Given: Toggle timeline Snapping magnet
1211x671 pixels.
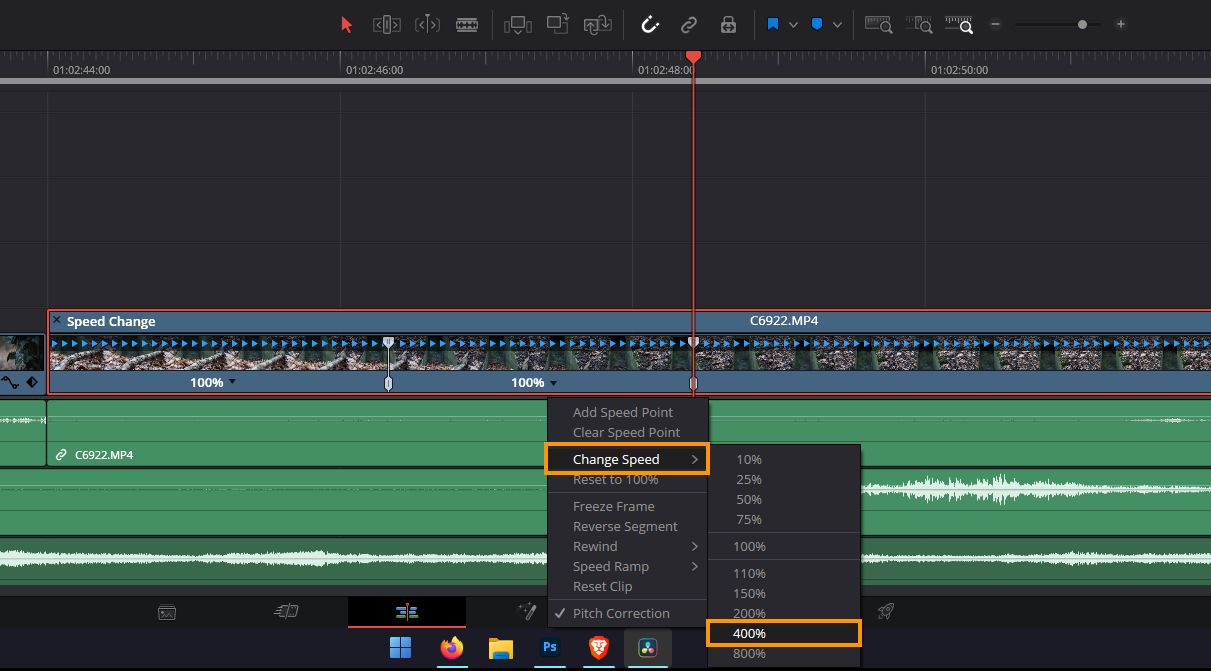Looking at the screenshot, I should click(650, 24).
